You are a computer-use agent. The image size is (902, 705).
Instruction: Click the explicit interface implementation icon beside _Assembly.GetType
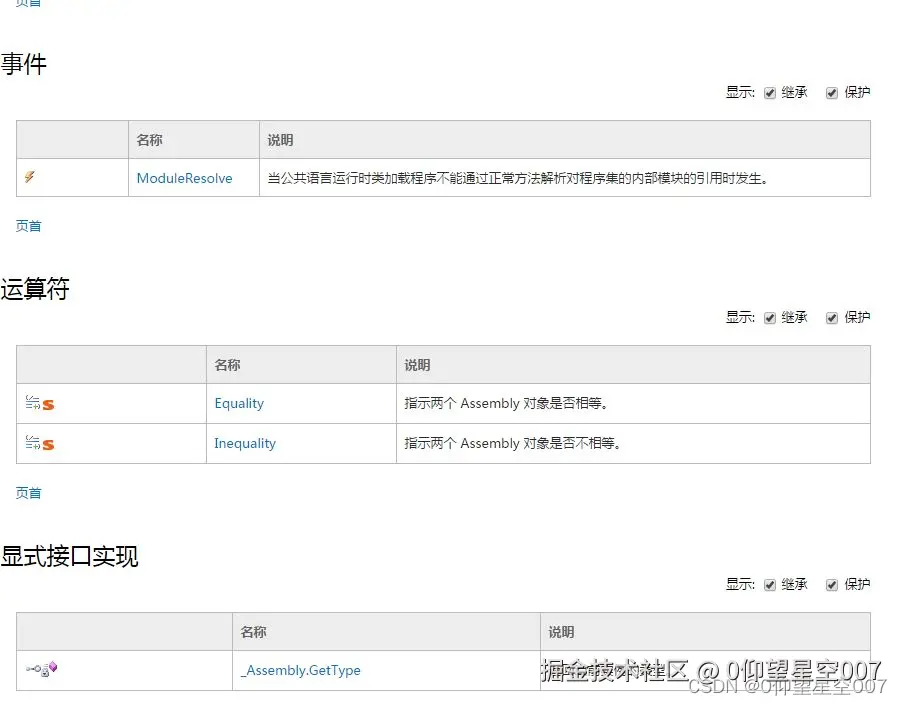tap(41, 671)
